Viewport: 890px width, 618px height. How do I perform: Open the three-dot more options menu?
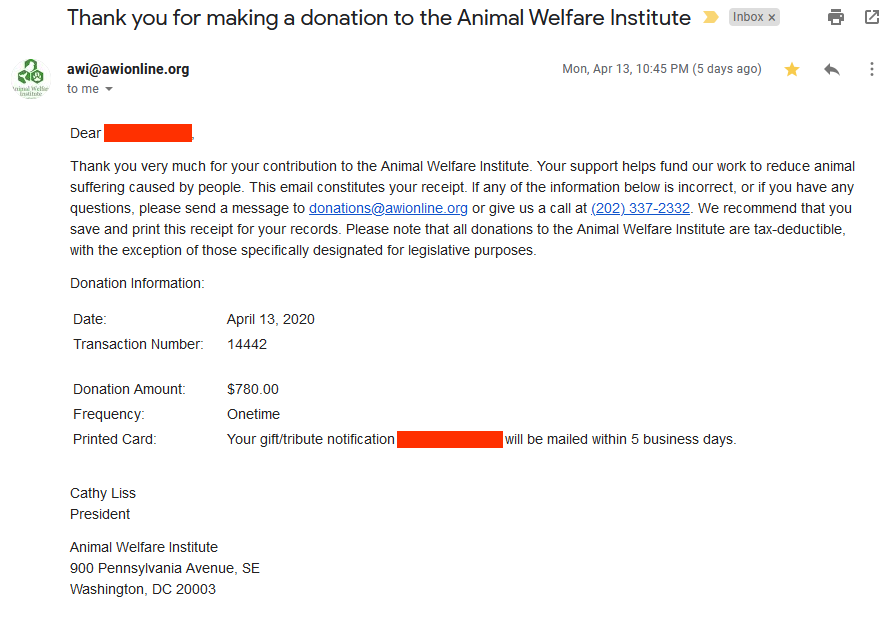pyautogui.click(x=872, y=69)
